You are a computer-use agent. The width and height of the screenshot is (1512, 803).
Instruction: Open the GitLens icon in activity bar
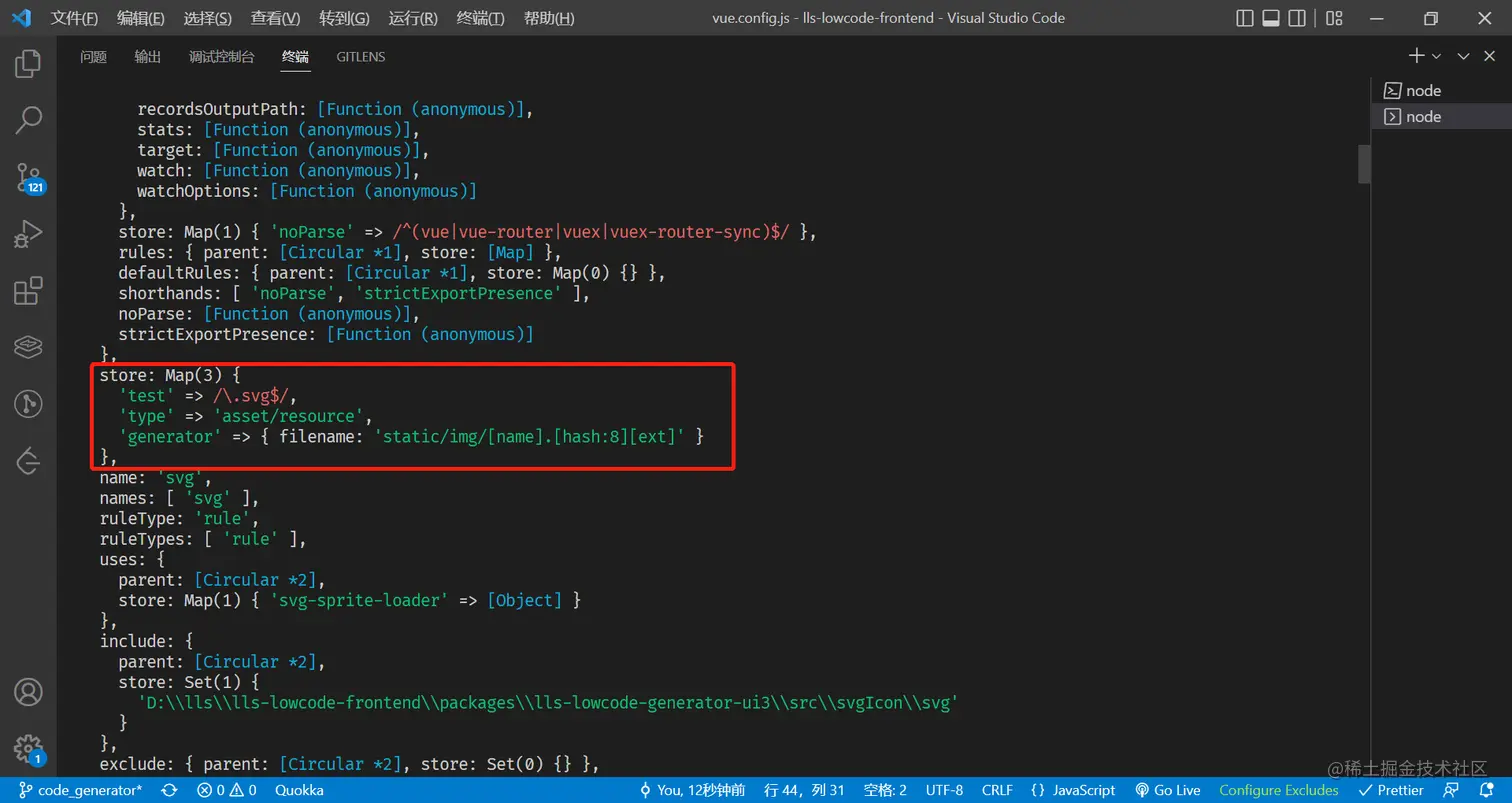[x=28, y=461]
